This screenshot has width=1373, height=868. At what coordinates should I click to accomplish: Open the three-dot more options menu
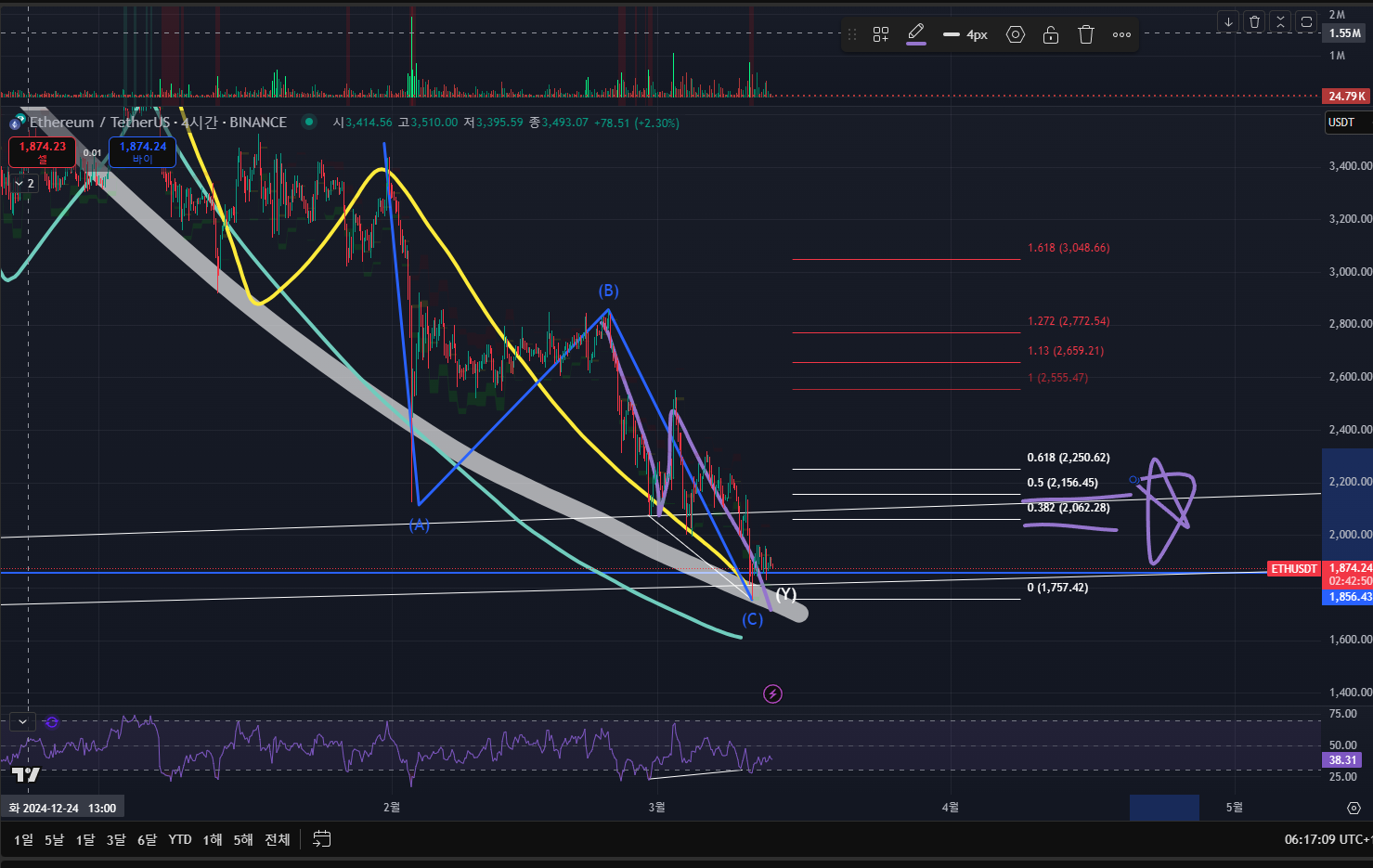1121,34
